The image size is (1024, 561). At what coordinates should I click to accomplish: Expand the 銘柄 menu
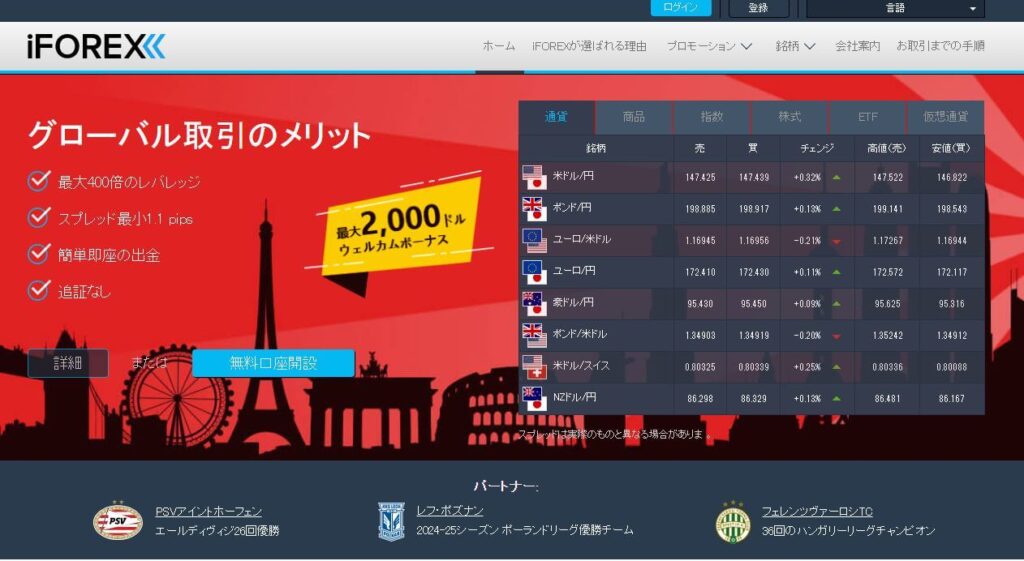click(795, 46)
